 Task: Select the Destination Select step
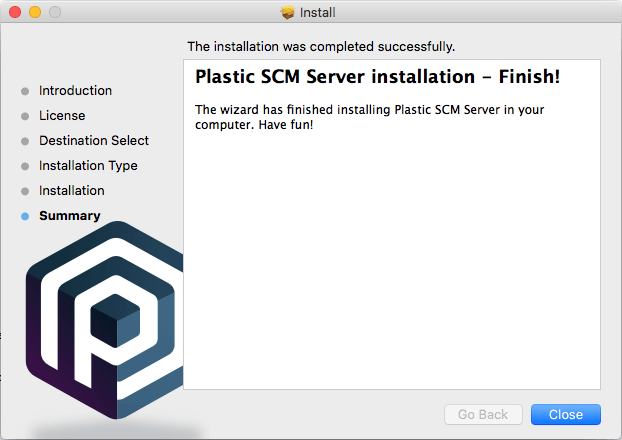tap(94, 140)
